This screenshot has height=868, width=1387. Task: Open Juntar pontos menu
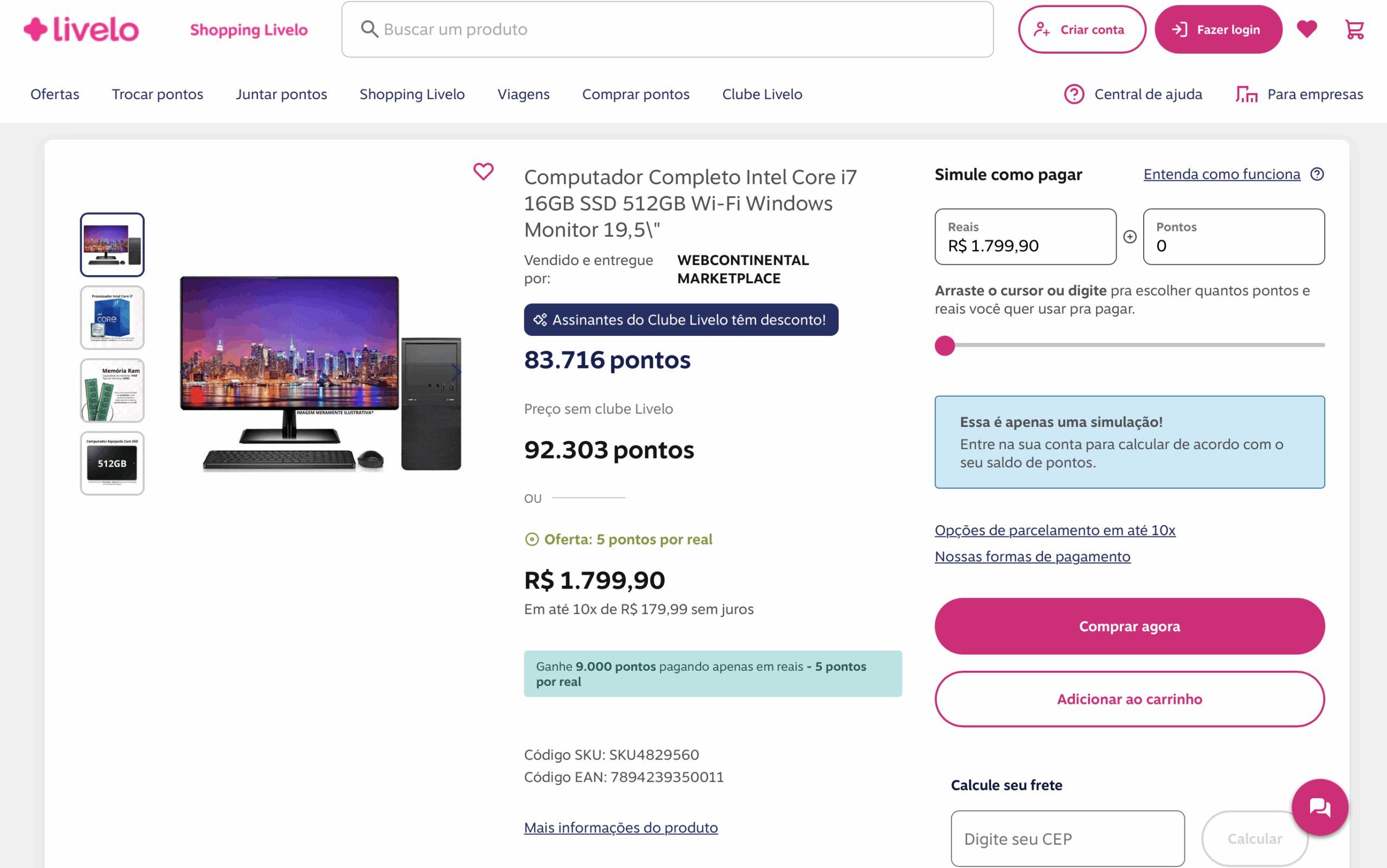(x=281, y=94)
